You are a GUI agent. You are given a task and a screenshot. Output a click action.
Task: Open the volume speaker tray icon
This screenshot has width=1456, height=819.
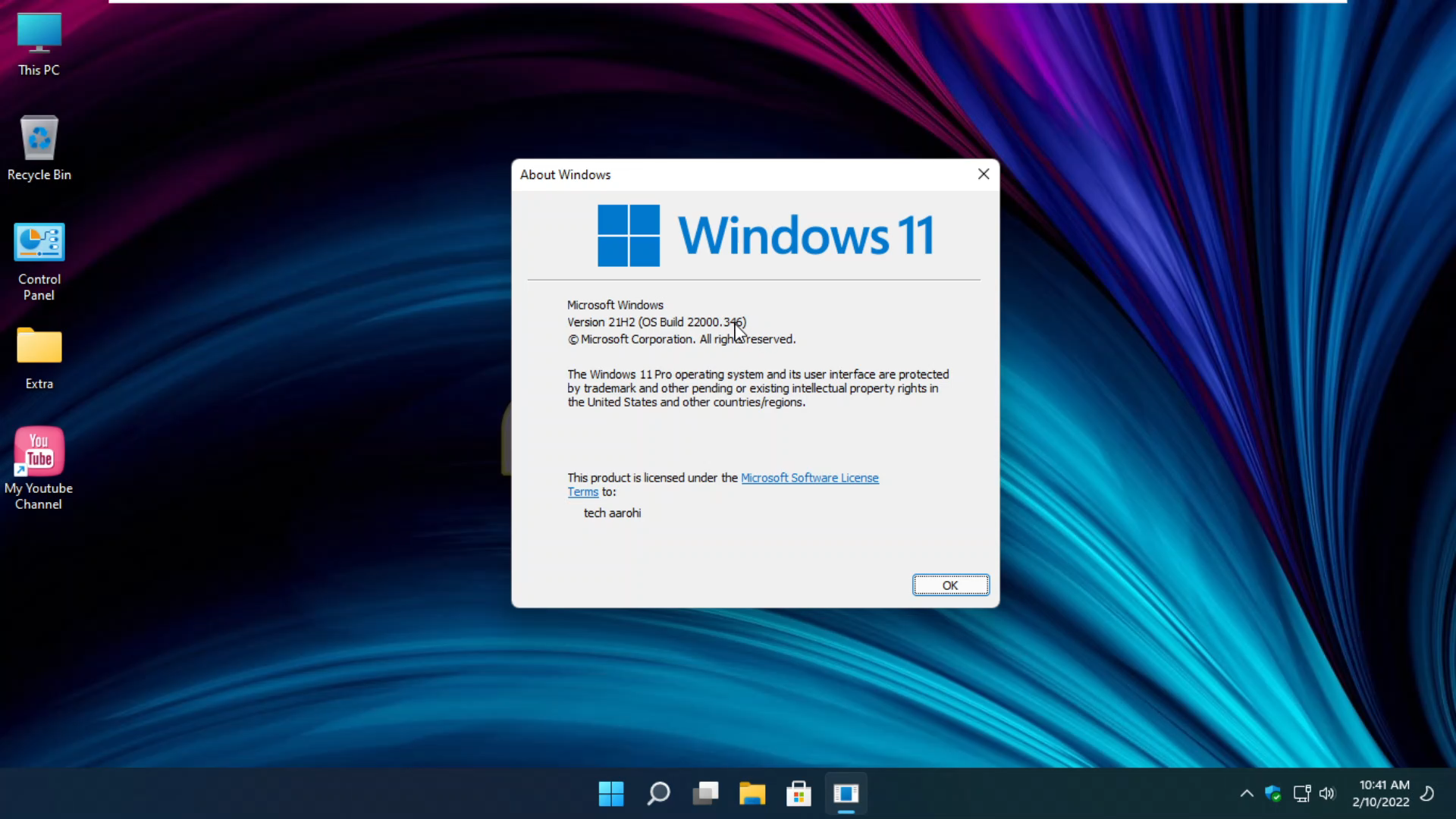click(1326, 794)
